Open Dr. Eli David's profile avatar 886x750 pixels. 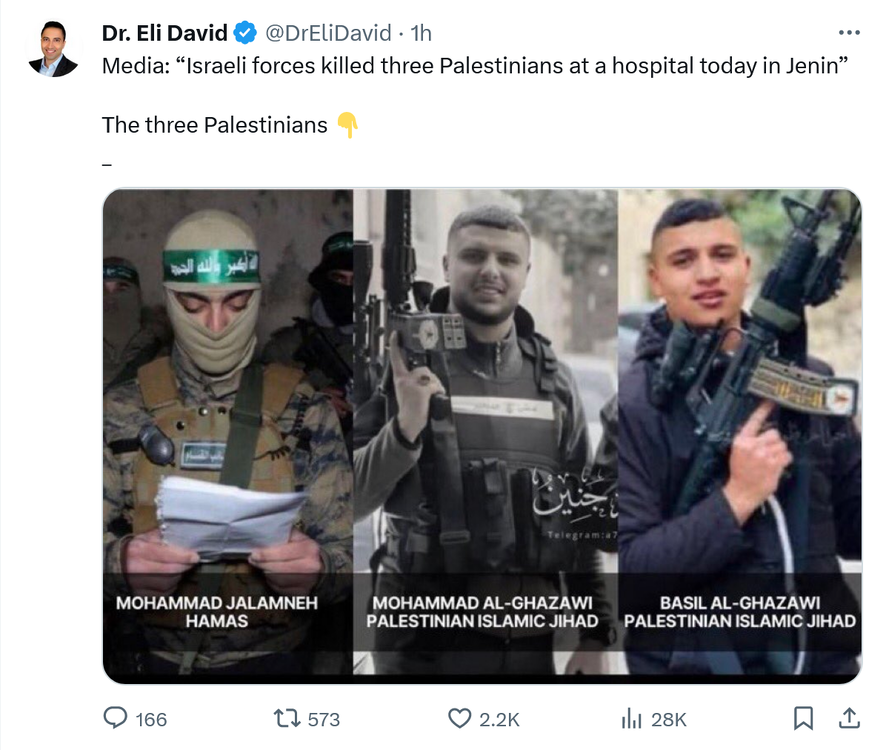tap(53, 49)
